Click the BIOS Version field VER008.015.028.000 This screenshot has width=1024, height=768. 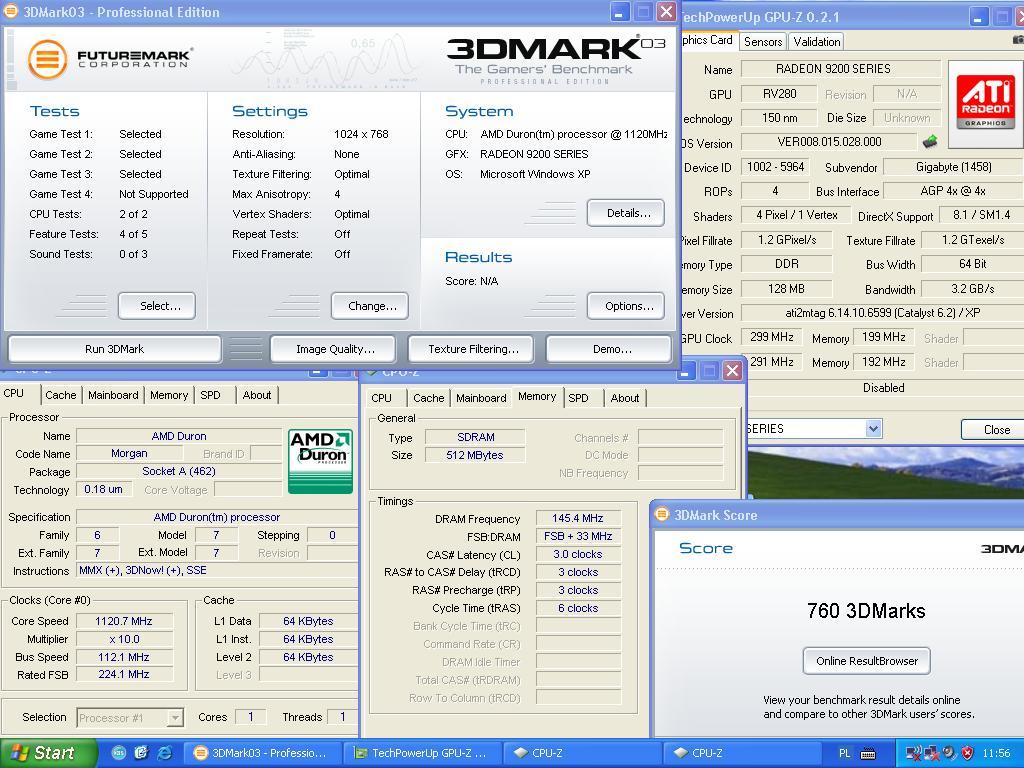pyautogui.click(x=828, y=141)
